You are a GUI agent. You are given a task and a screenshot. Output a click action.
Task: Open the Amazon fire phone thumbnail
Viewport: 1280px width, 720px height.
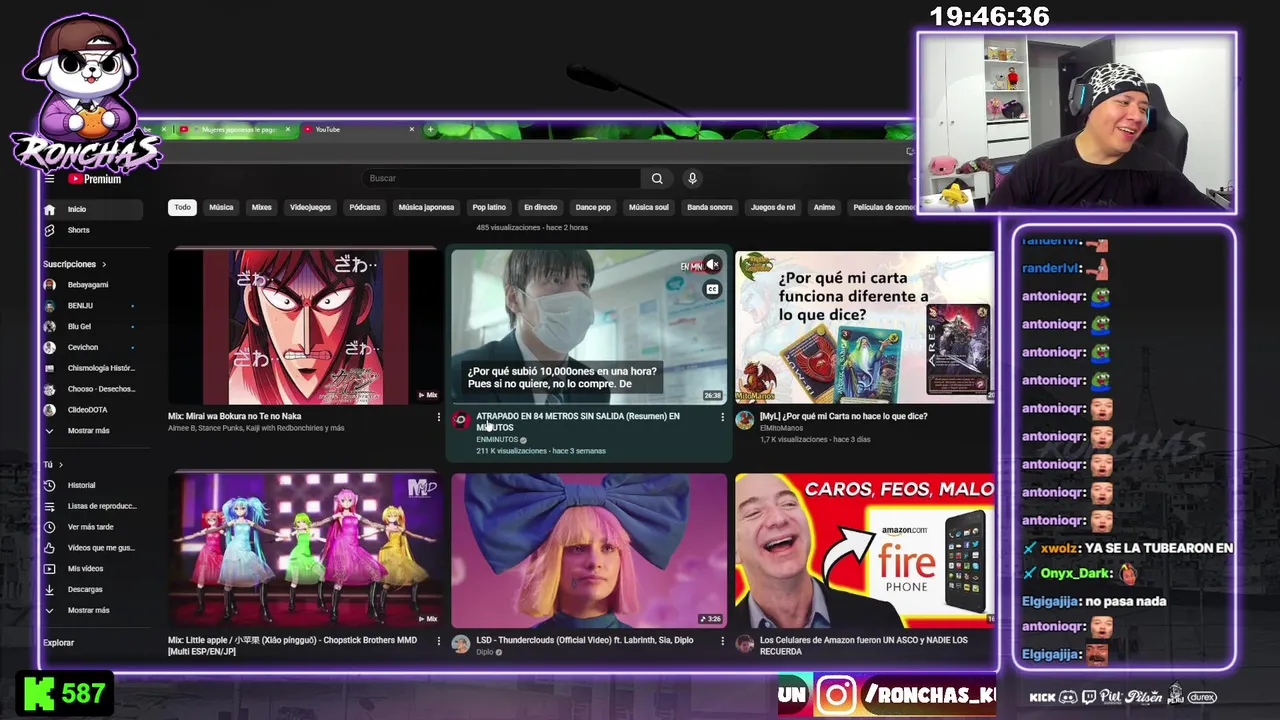click(864, 550)
